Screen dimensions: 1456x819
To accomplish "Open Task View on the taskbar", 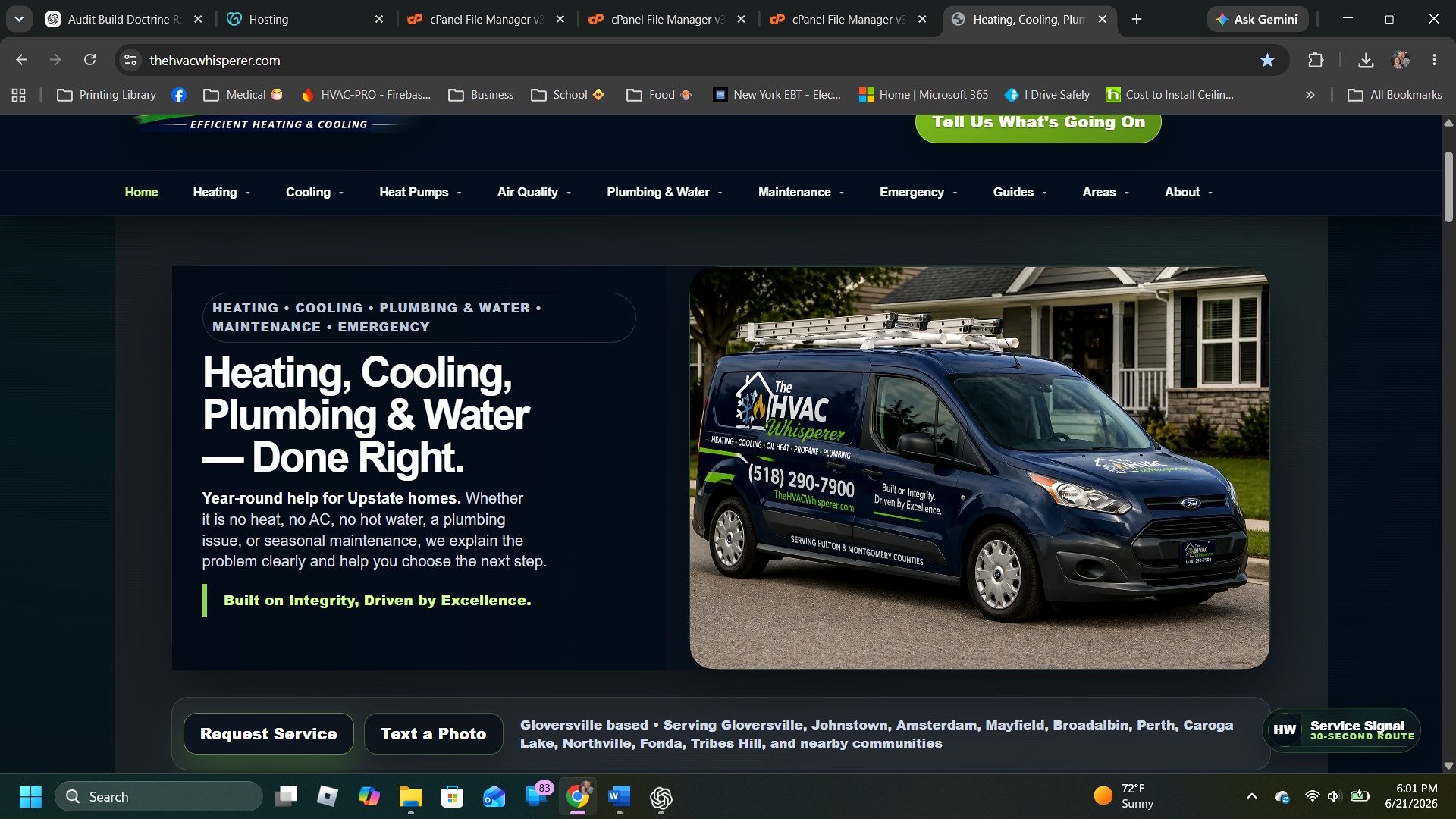I will pos(286,796).
